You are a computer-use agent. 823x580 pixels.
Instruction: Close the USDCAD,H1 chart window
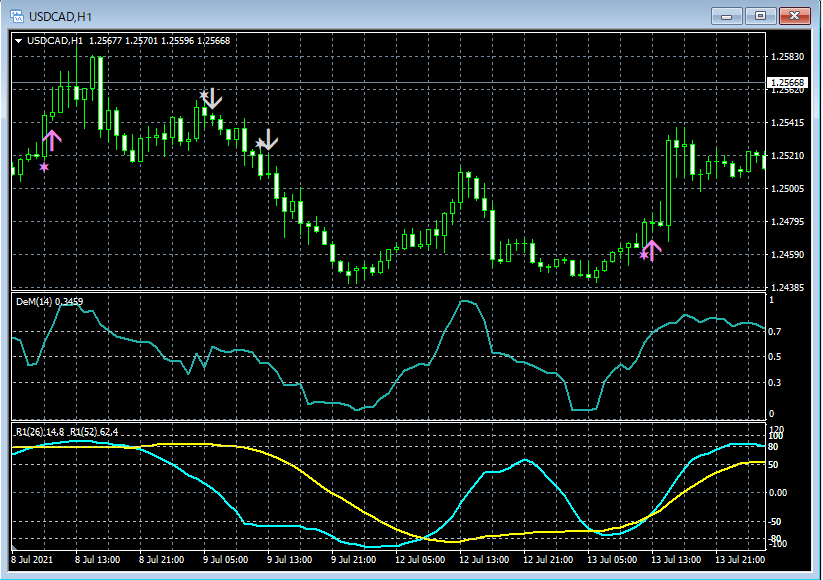(x=795, y=16)
